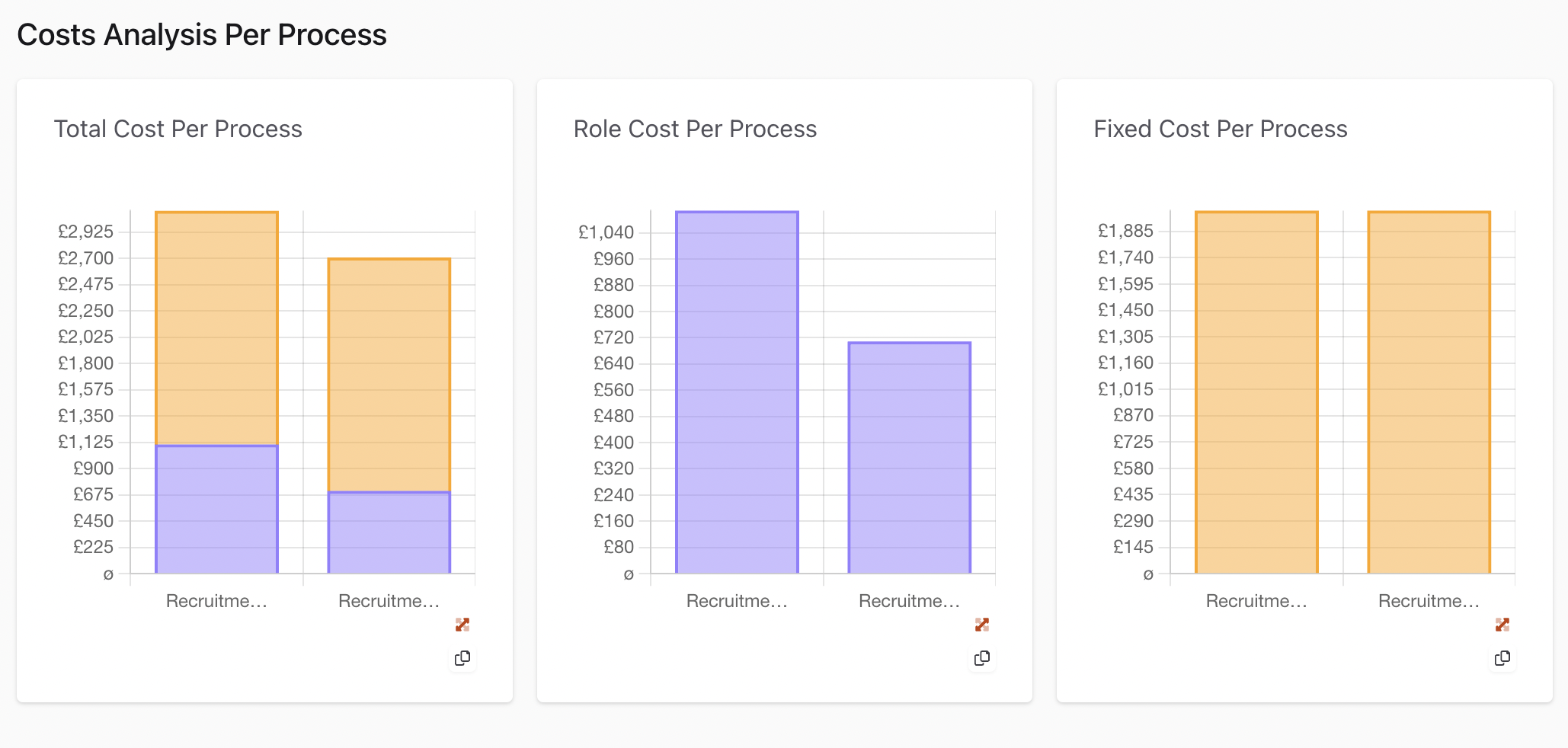Click first bar's orange segment in Total Cost chart
Viewport: 1568px width, 748px height.
(x=217, y=328)
